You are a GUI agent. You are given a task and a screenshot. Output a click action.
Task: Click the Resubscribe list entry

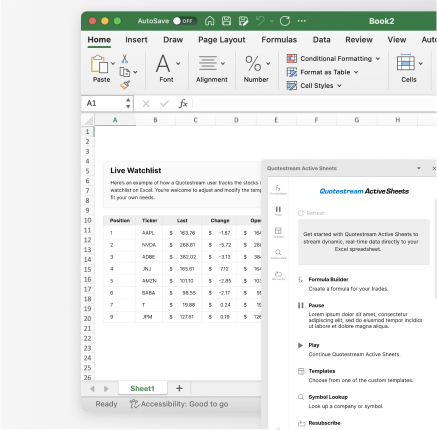(319, 423)
